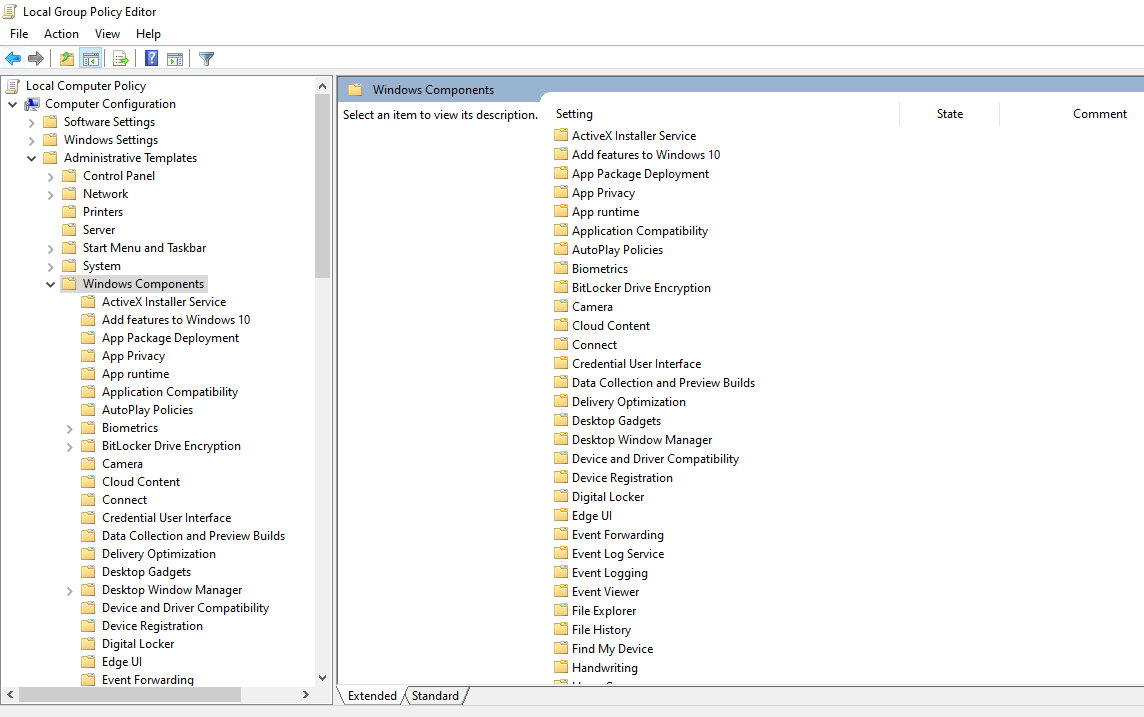Click the Forward arrow toolbar icon
Image resolution: width=1144 pixels, height=717 pixels.
coord(36,58)
